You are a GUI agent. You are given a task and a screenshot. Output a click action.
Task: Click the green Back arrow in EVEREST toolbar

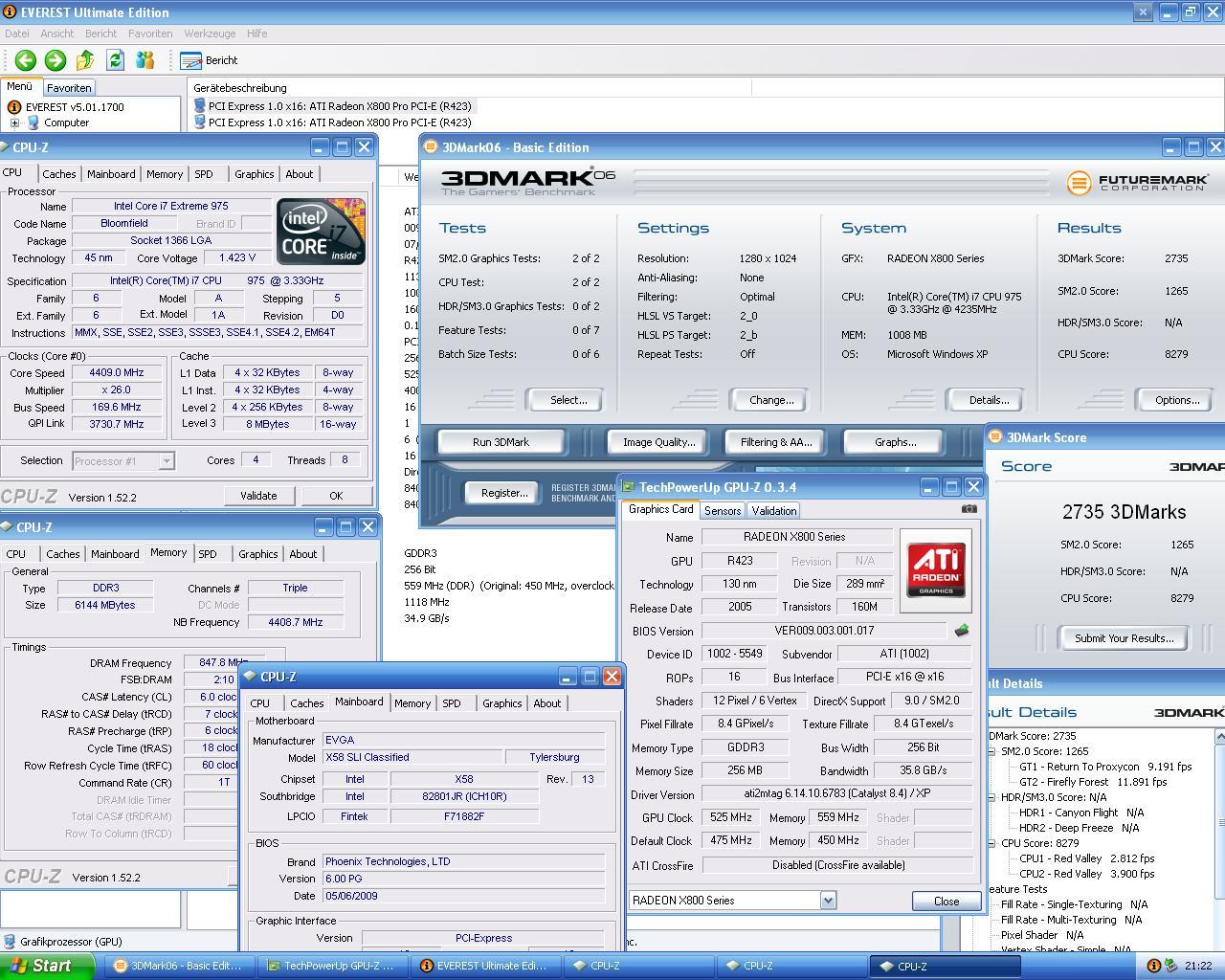26,60
